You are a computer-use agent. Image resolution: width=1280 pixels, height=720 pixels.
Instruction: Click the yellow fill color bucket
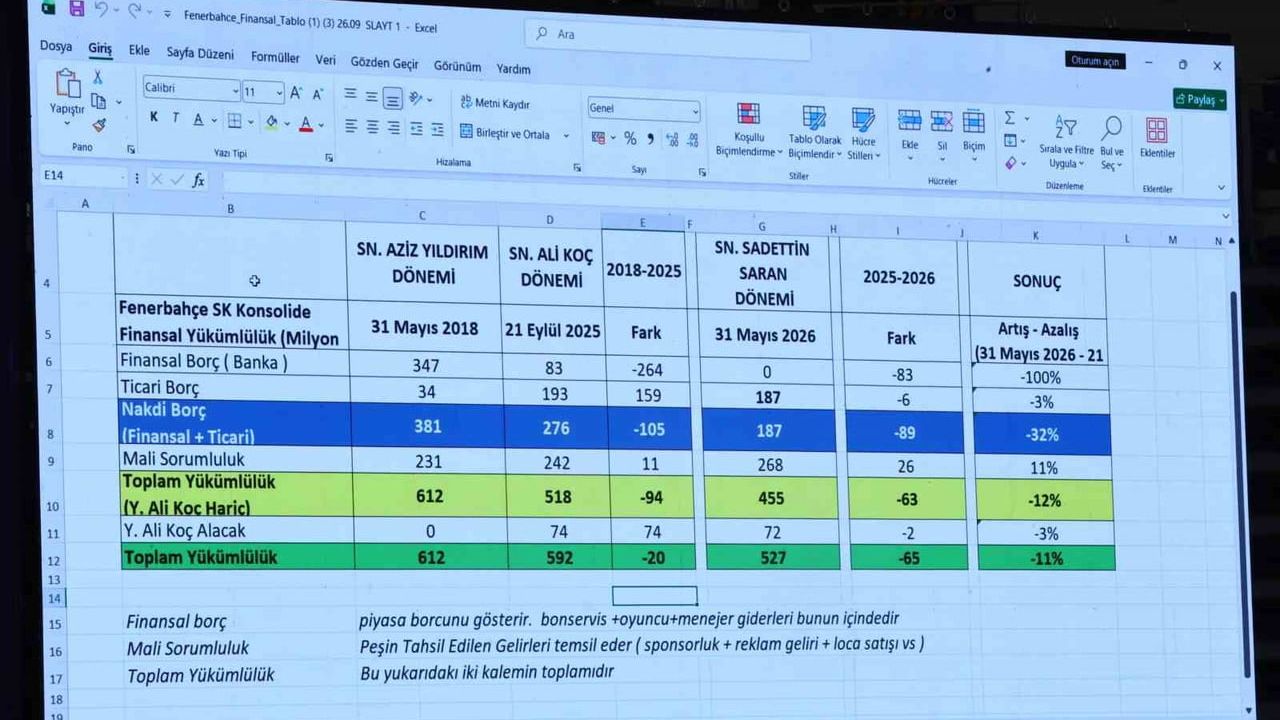click(x=271, y=123)
